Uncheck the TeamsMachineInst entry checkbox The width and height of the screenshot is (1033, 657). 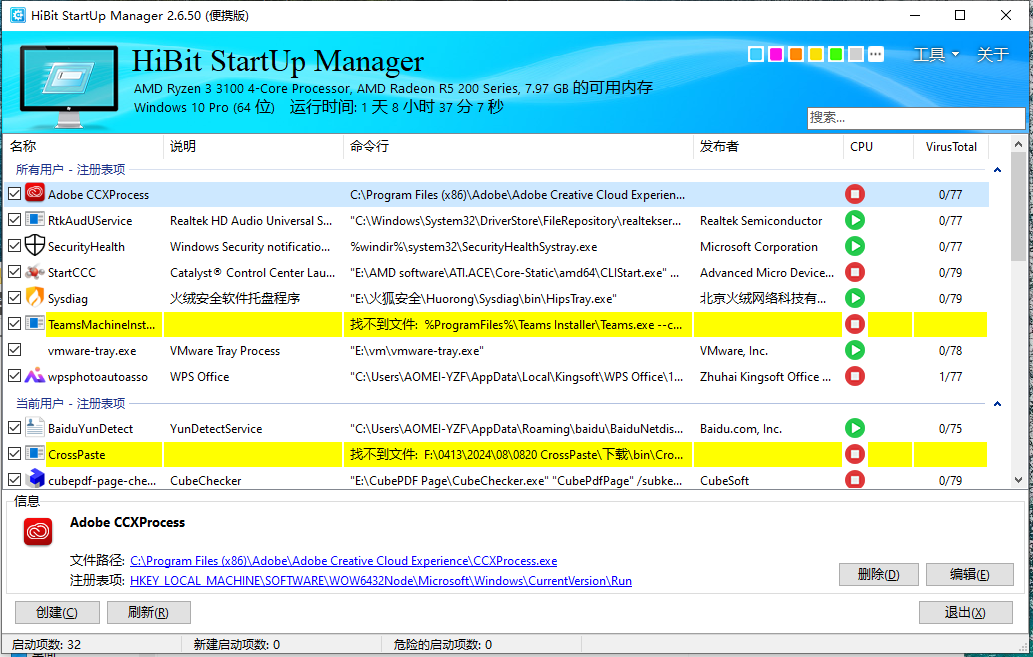tap(15, 324)
